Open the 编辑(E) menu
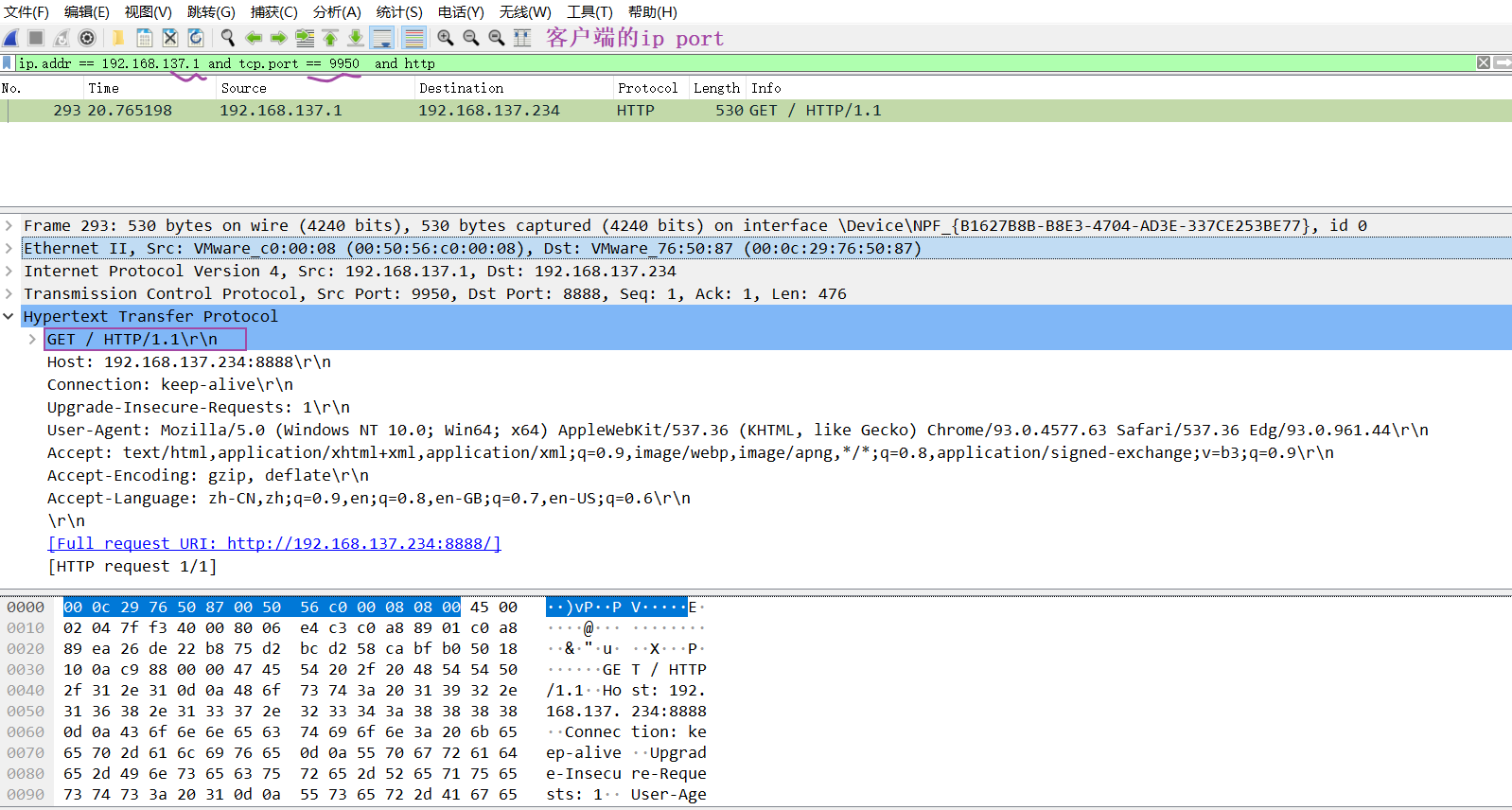Screen dimensions: 1512x810 (x=86, y=12)
